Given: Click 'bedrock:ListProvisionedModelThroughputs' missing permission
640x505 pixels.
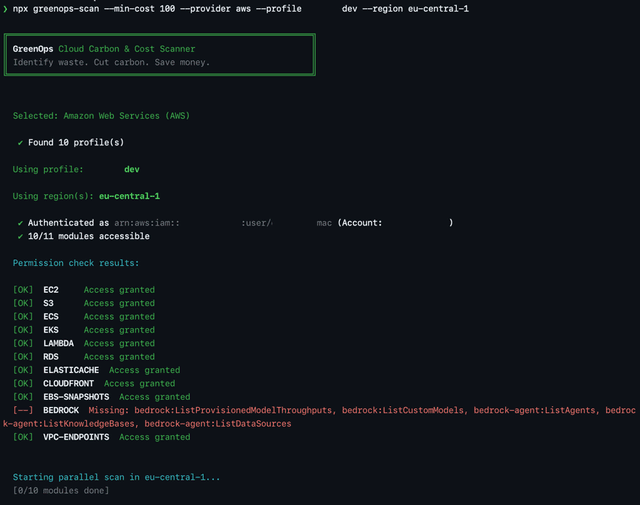Looking at the screenshot, I should coord(233,410).
